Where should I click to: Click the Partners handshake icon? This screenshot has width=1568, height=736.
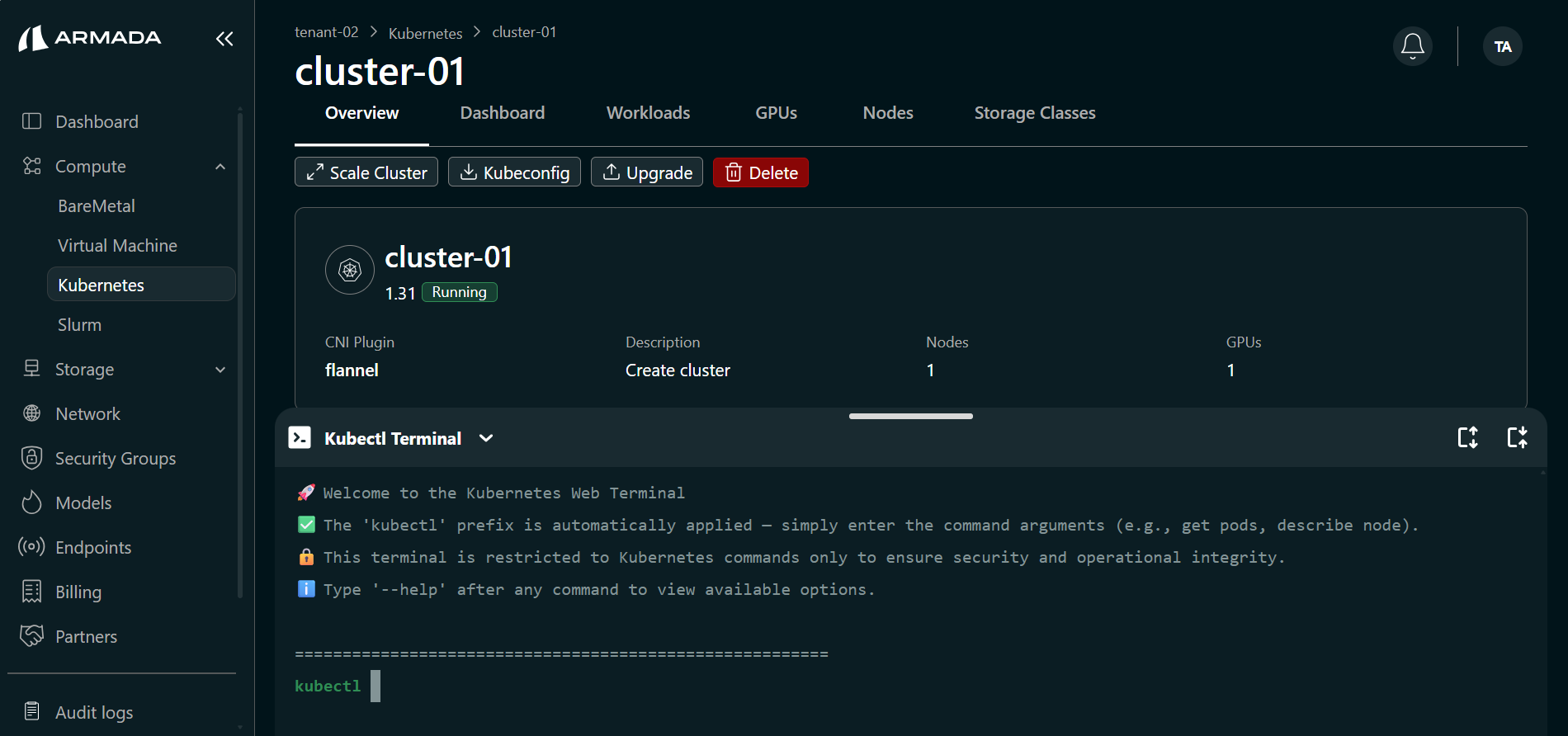pos(31,635)
